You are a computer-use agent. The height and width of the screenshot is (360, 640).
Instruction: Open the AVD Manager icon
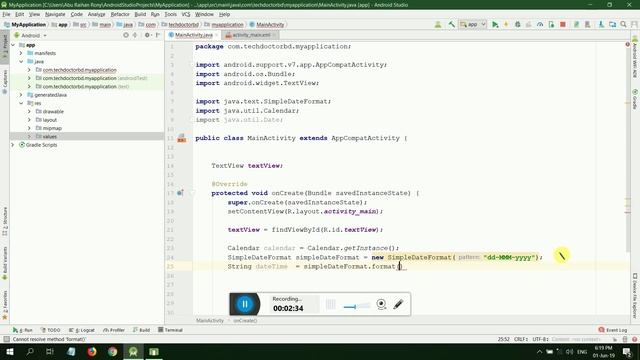tap(588, 24)
